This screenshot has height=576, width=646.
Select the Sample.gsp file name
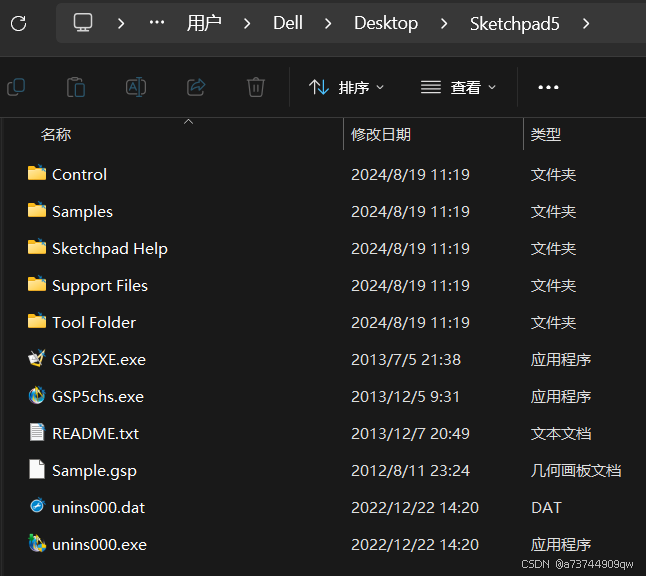click(x=94, y=471)
